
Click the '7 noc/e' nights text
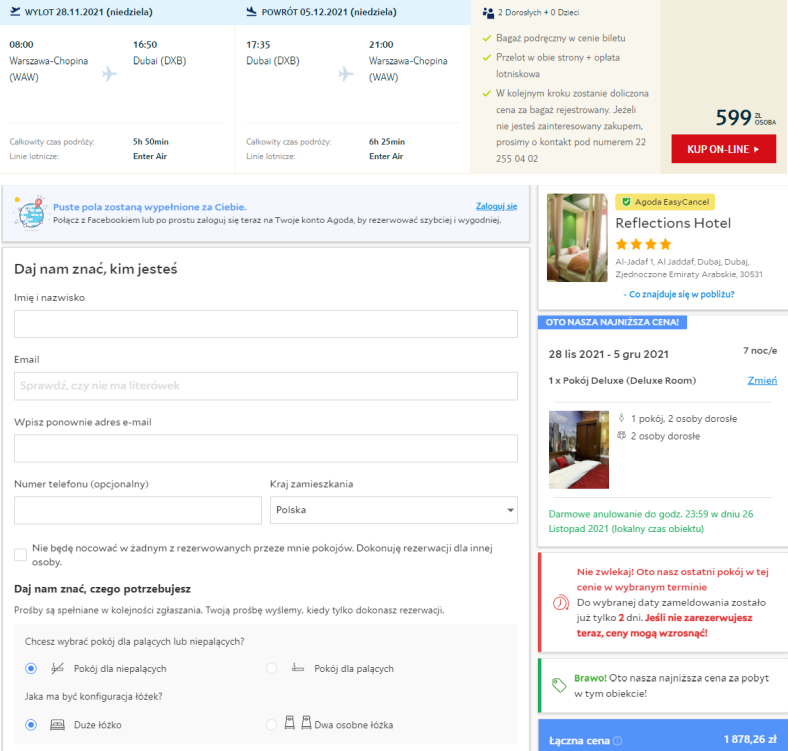[760, 351]
